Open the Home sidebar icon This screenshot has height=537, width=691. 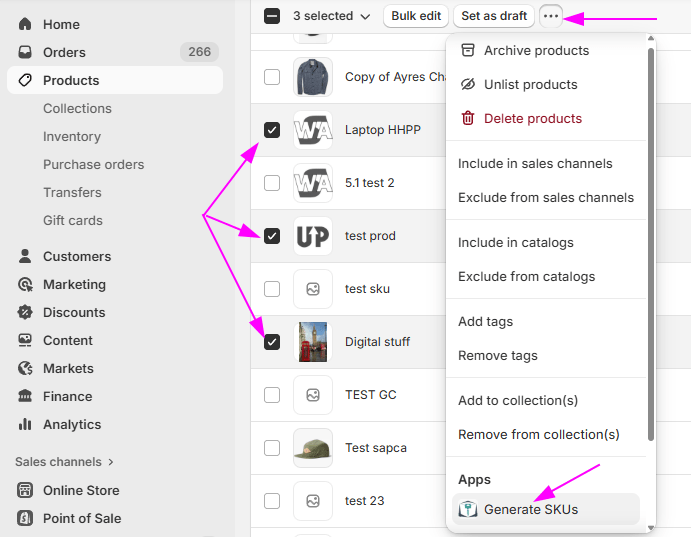click(25, 24)
